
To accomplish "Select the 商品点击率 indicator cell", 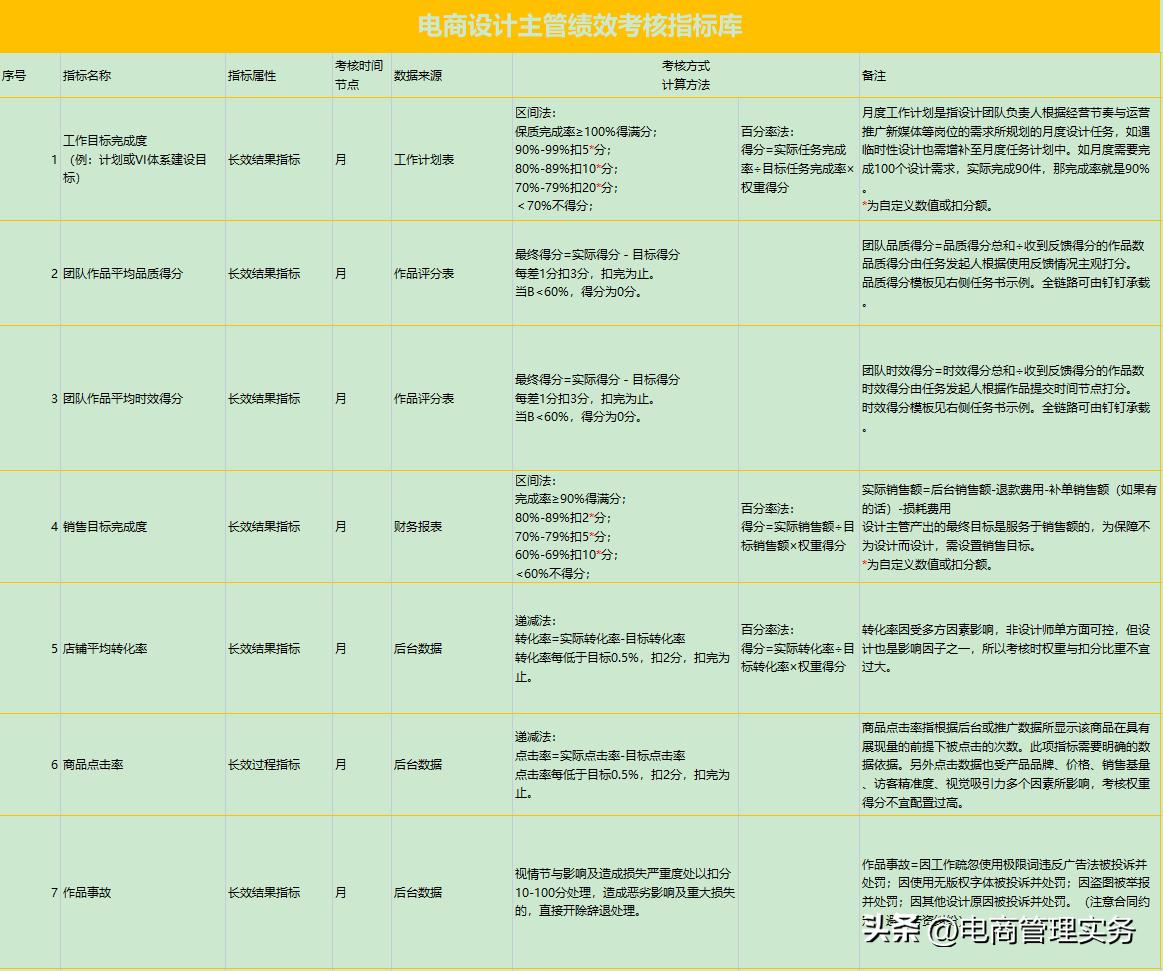I will [x=94, y=762].
